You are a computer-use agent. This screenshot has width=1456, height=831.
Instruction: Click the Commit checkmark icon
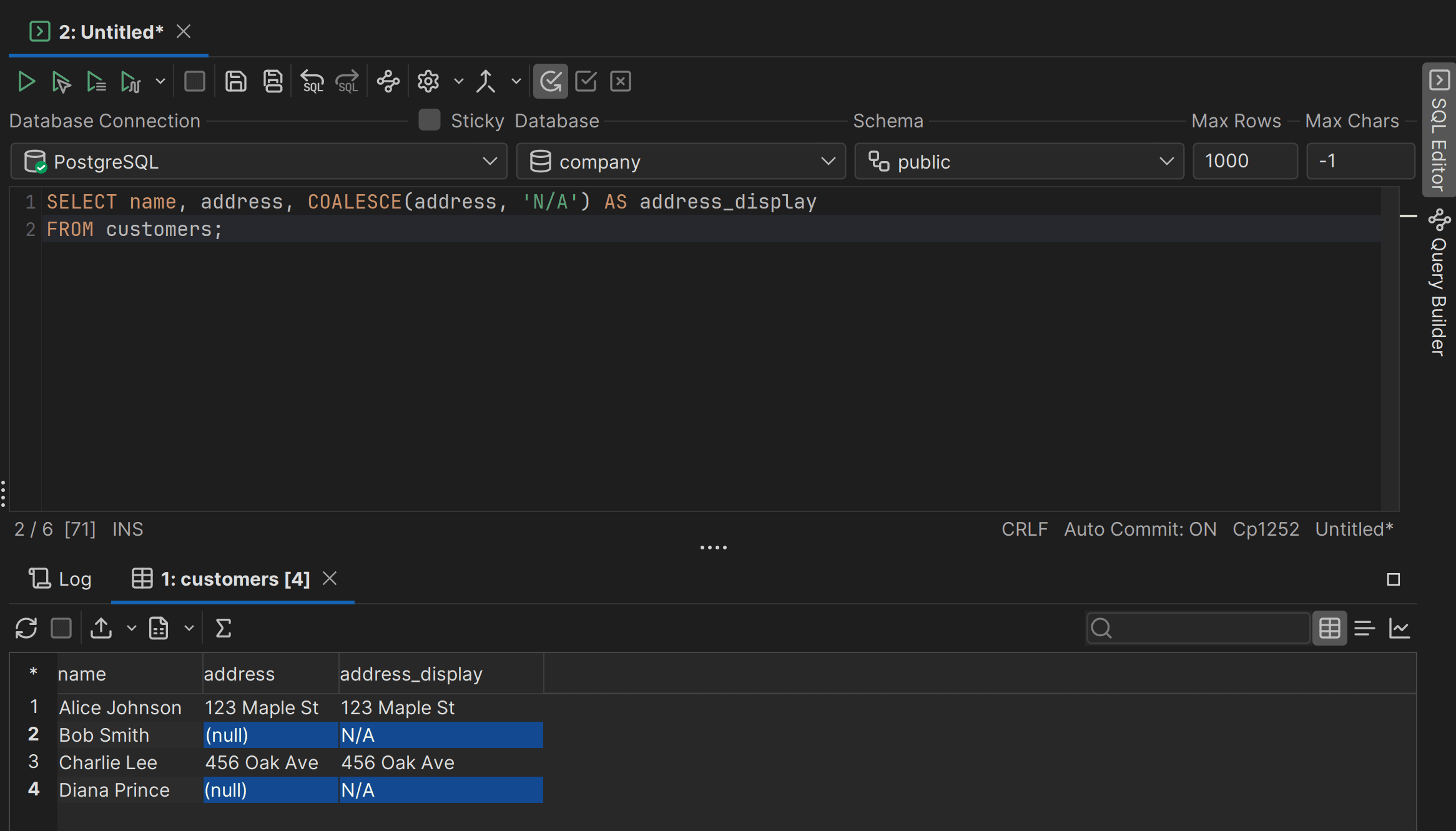coord(586,82)
